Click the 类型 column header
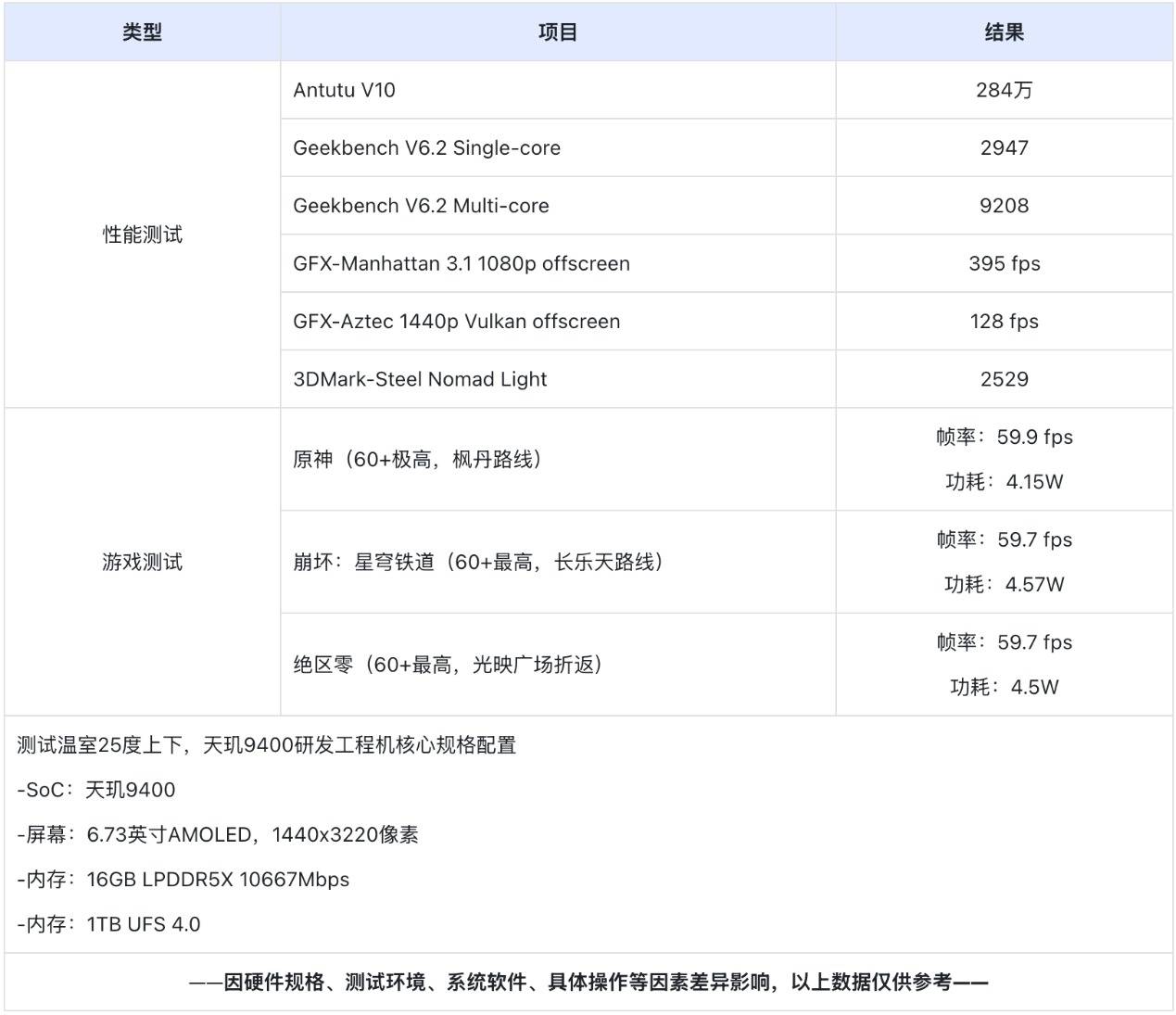This screenshot has height=1015, width=1176. [x=142, y=32]
